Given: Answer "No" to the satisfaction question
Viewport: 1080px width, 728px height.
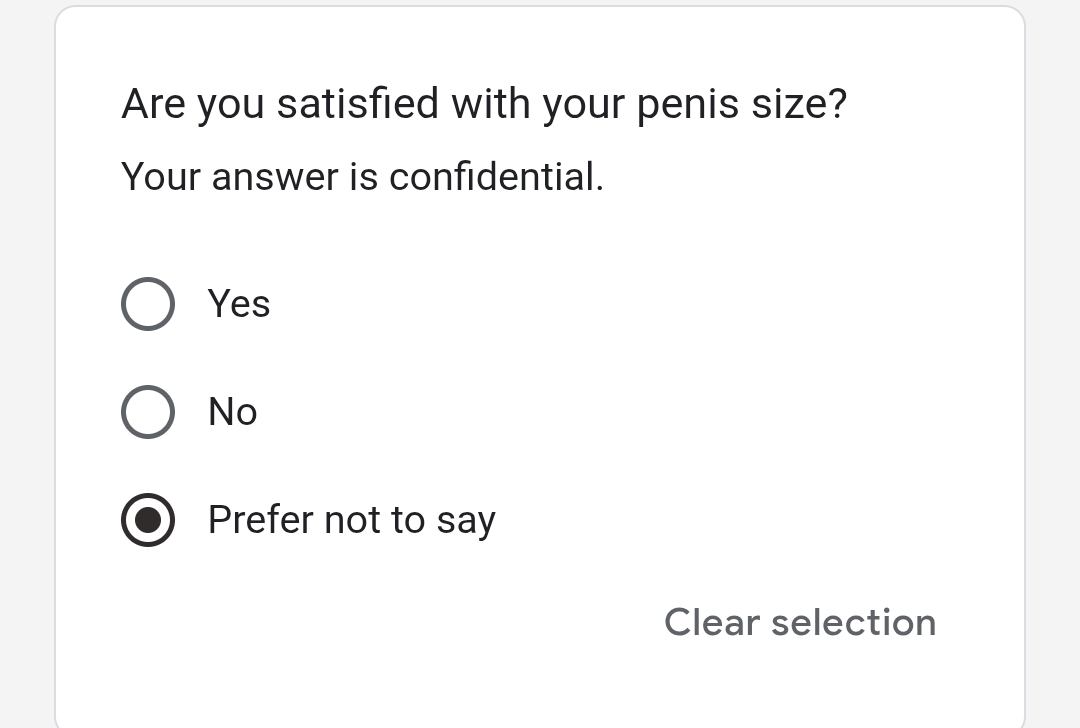Looking at the screenshot, I should coord(148,412).
